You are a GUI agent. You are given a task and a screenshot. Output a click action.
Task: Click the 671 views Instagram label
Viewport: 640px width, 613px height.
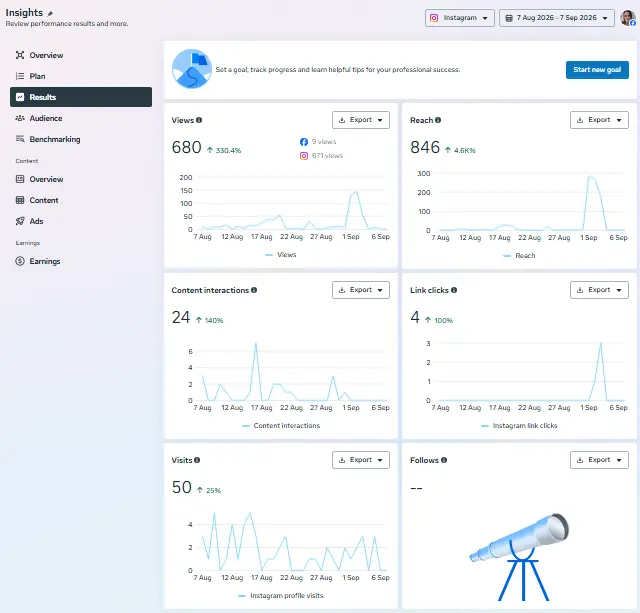click(327, 155)
